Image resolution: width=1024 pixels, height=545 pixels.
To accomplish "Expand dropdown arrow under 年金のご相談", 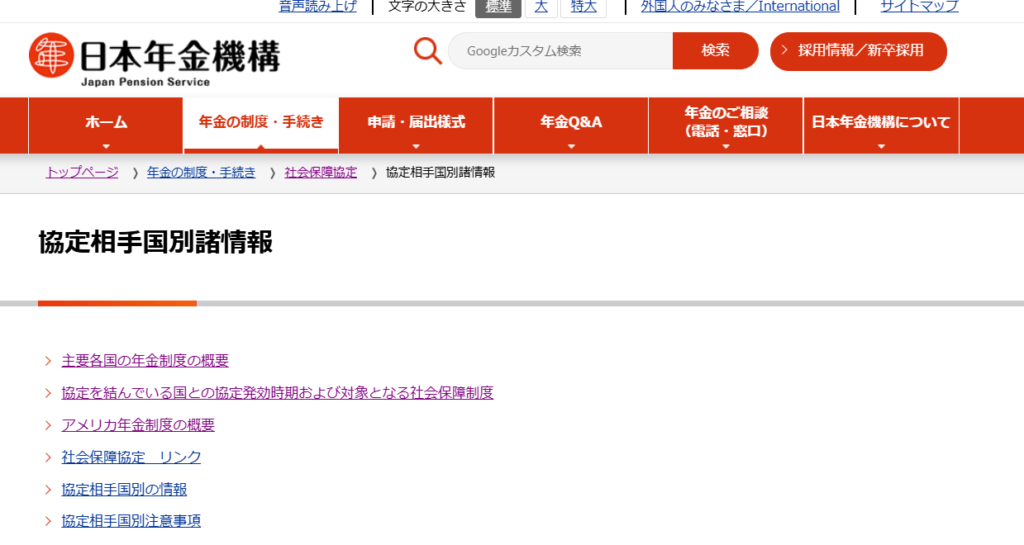I will tap(726, 147).
